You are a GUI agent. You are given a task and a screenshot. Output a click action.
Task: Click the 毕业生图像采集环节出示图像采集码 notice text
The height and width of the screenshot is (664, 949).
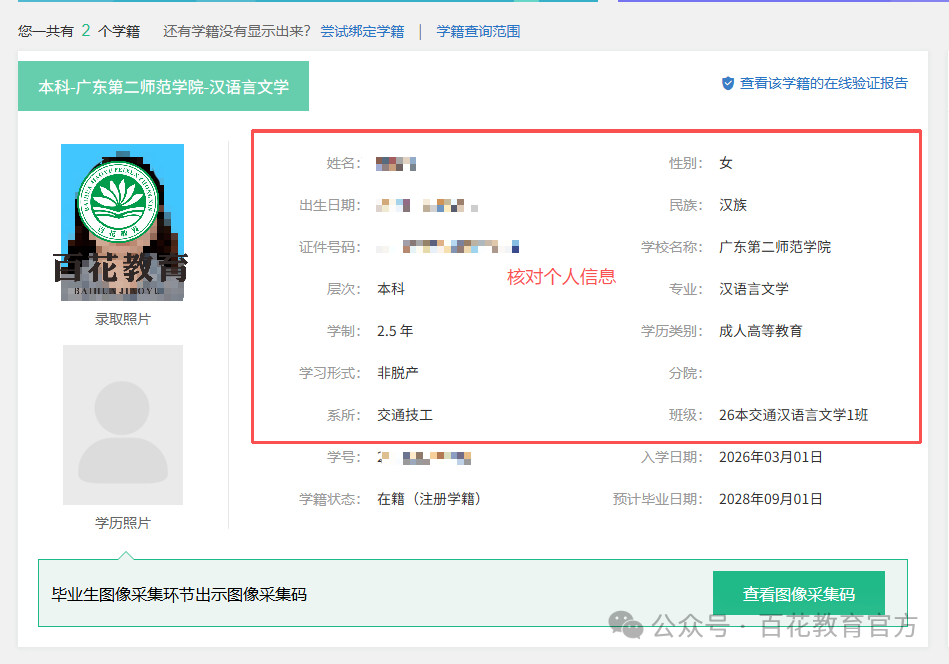[x=179, y=594]
